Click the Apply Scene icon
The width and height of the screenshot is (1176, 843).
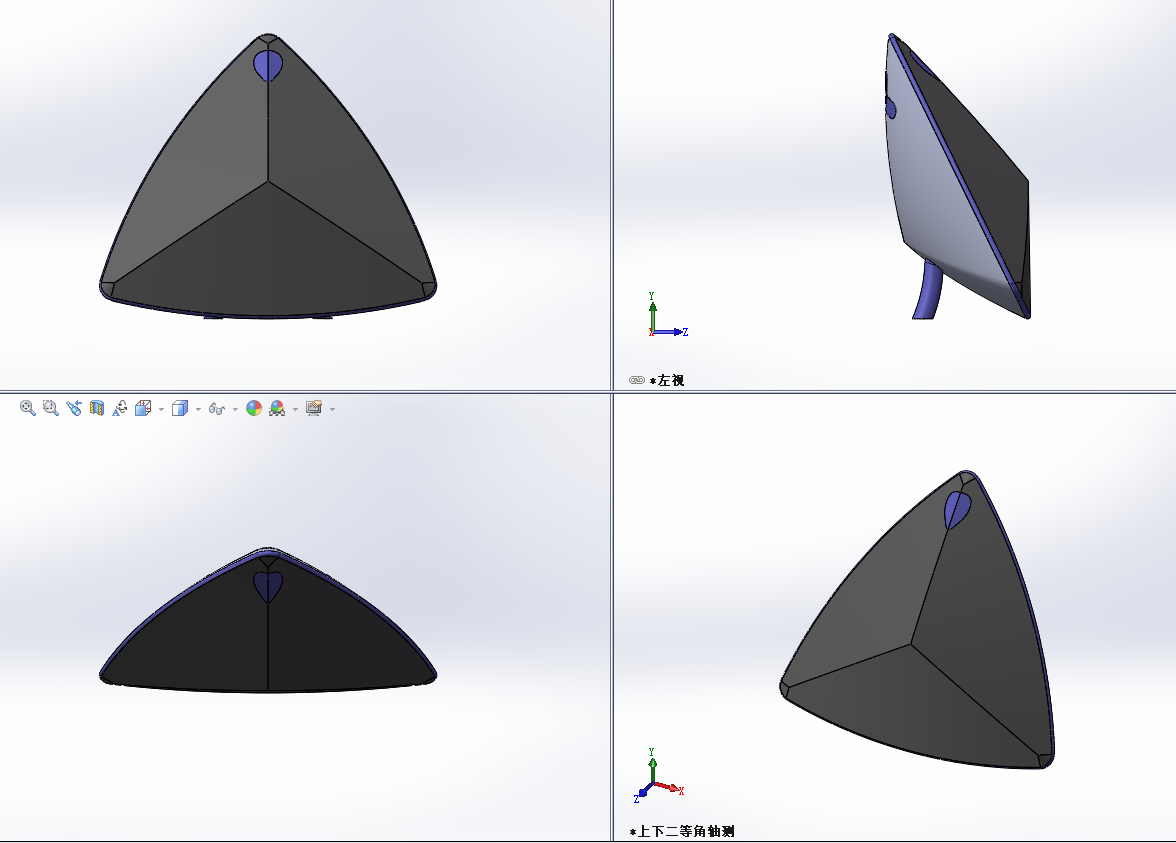click(x=277, y=408)
